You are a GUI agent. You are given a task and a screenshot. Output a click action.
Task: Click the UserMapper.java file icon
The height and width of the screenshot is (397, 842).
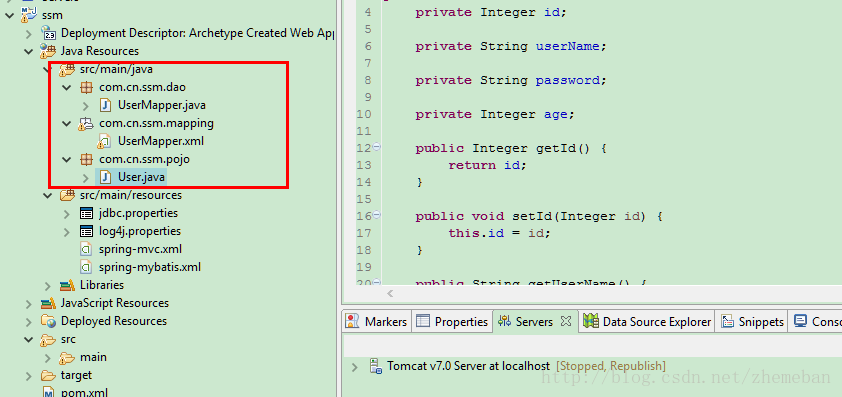(x=105, y=105)
